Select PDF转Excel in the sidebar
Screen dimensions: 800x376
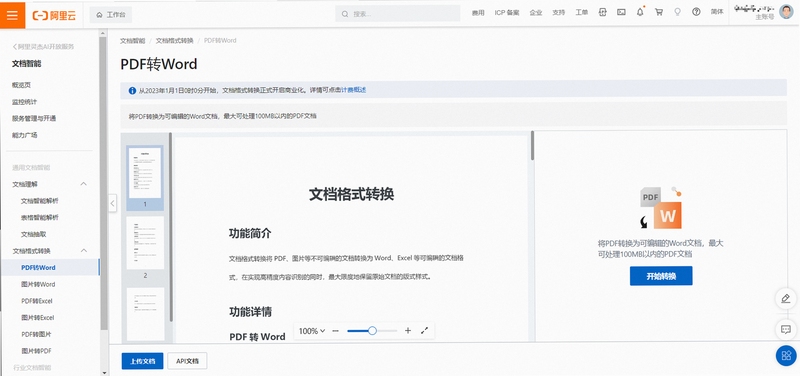[x=37, y=301]
